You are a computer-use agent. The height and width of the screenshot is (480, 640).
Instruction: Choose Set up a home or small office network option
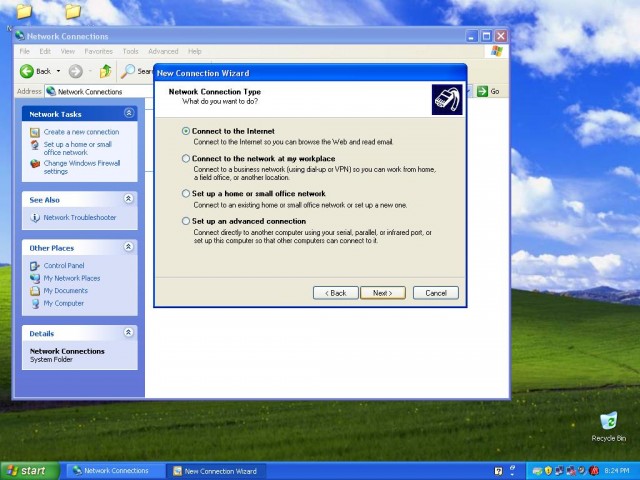point(186,193)
